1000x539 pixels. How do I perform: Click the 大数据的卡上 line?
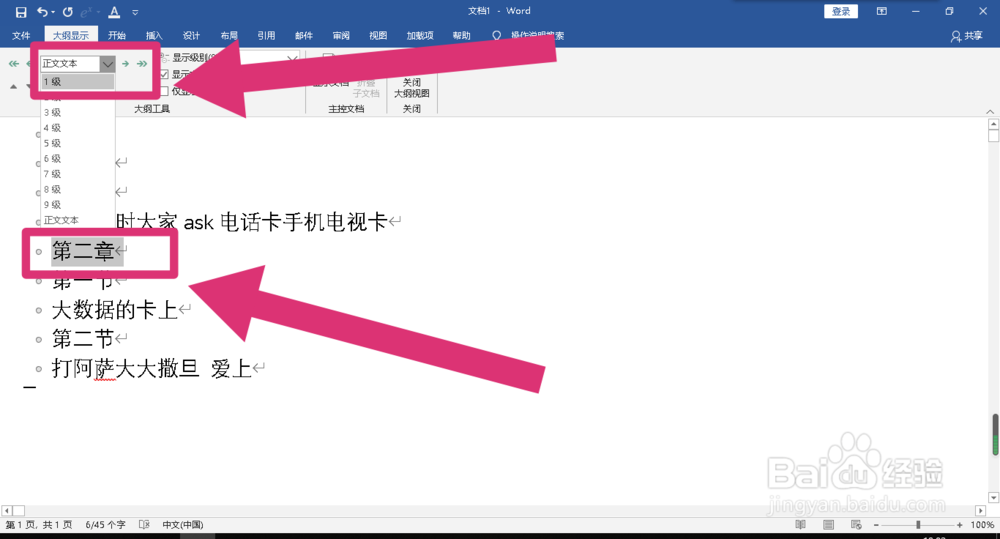click(115, 310)
